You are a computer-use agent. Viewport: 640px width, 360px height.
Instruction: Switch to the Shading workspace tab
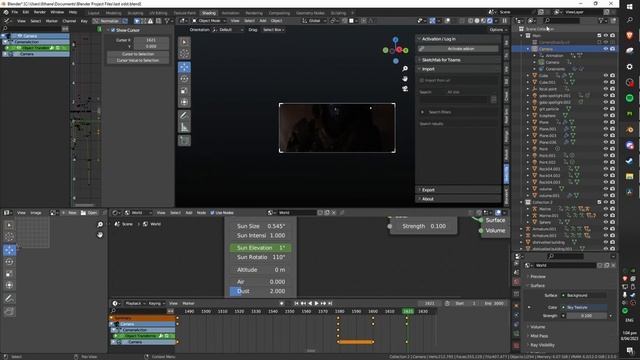pos(209,13)
